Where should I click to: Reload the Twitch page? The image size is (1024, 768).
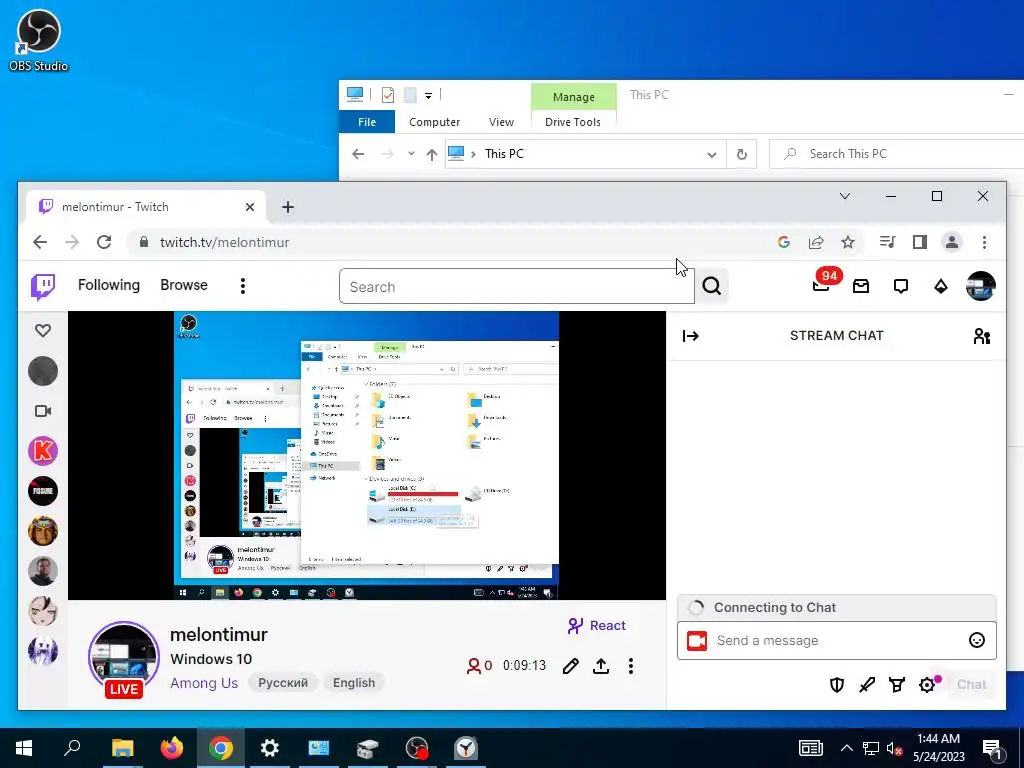coord(104,242)
